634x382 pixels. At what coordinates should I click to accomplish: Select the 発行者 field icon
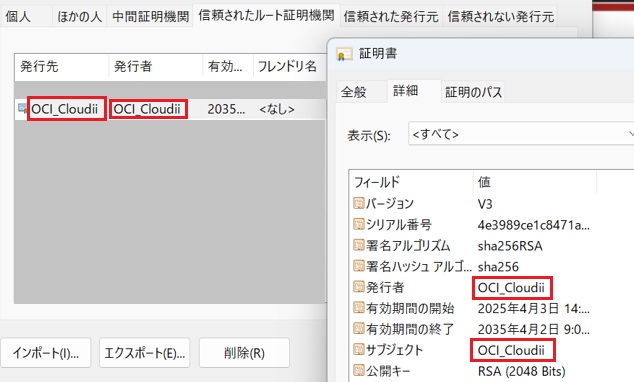coord(359,287)
